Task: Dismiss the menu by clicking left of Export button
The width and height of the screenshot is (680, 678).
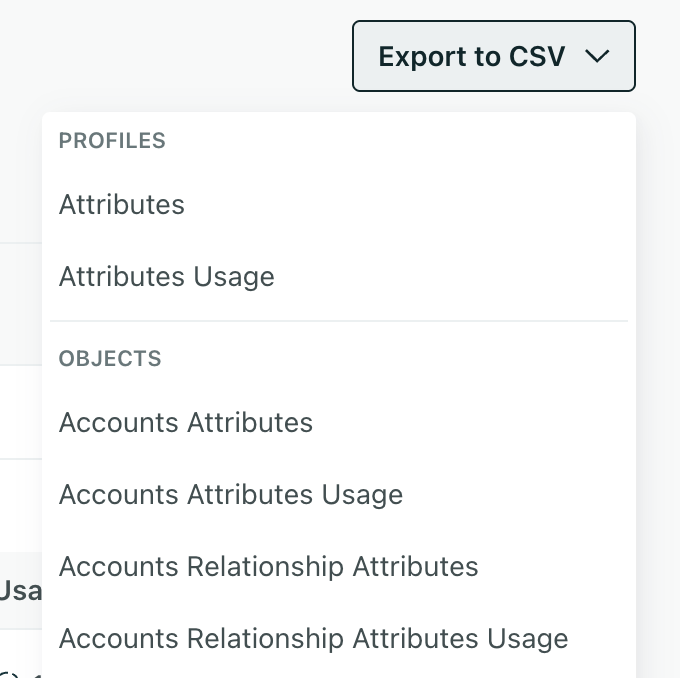Action: [x=200, y=56]
